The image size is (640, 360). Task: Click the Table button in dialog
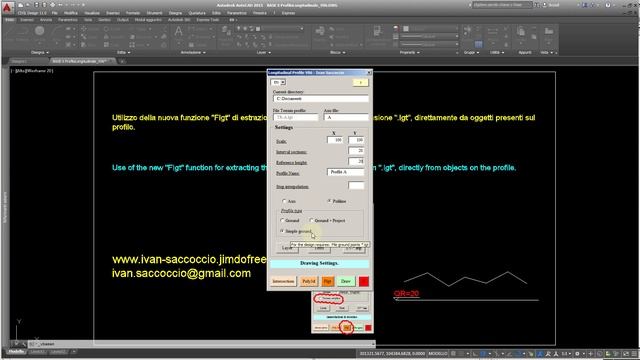319,248
